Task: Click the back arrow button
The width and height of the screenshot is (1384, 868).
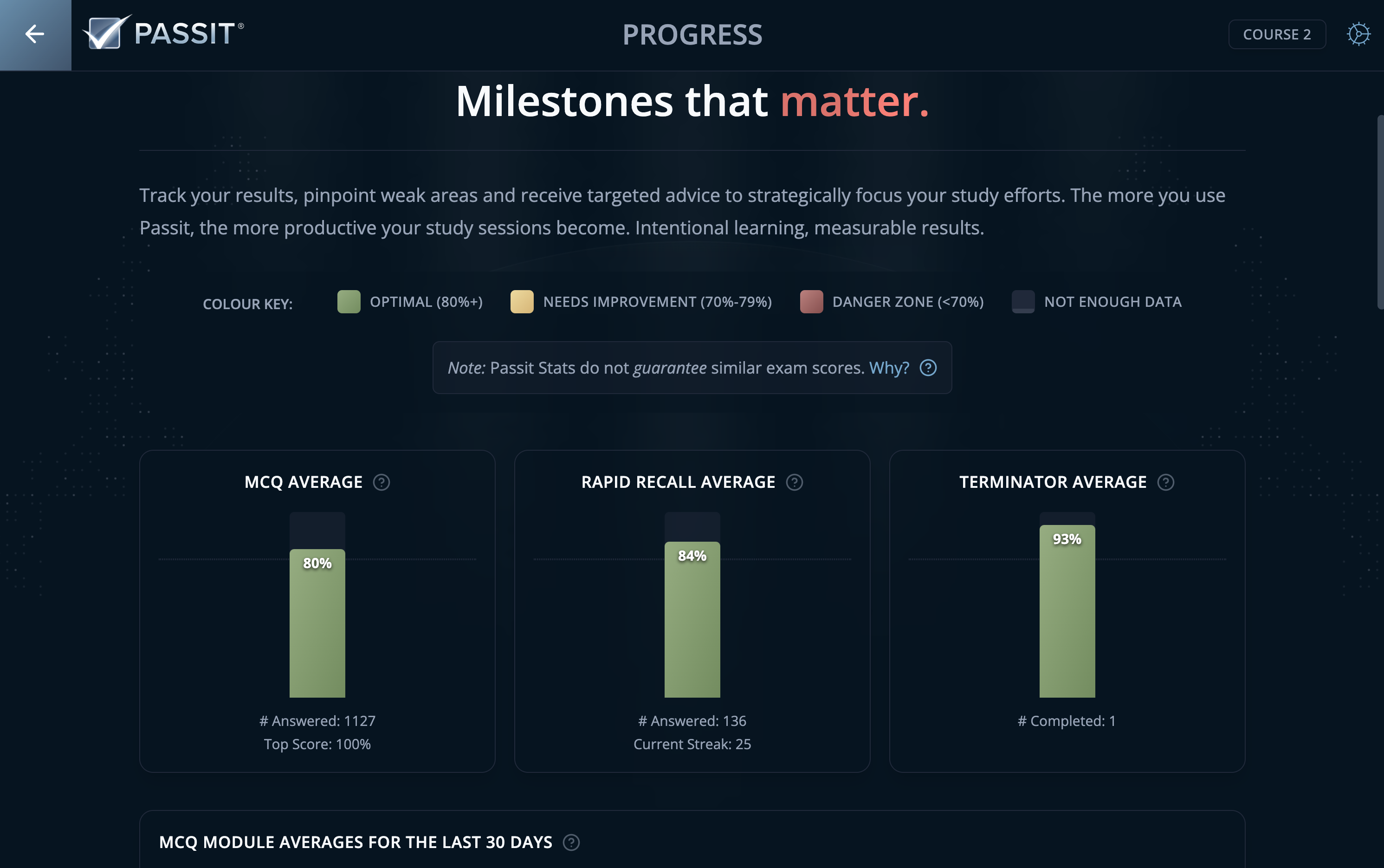Action: 35,34
